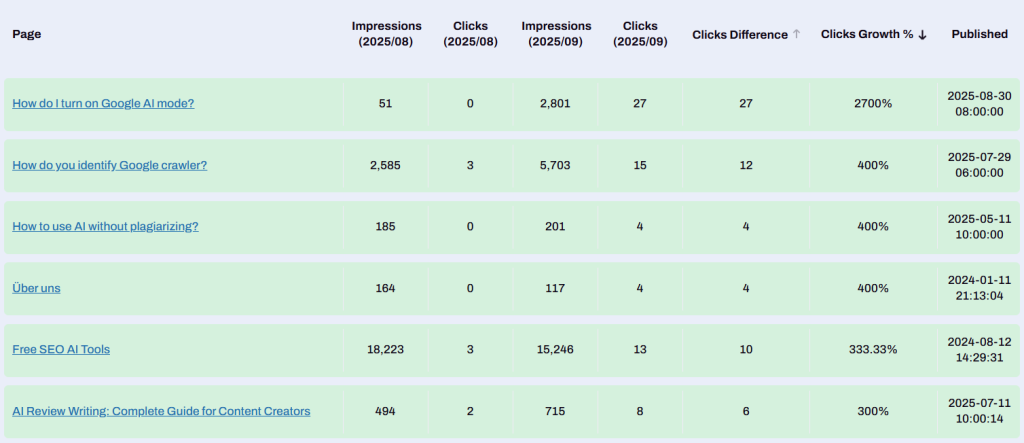Sort by Clicks (2025/08) column header
Viewport: 1024px width, 443px height.
[470, 33]
